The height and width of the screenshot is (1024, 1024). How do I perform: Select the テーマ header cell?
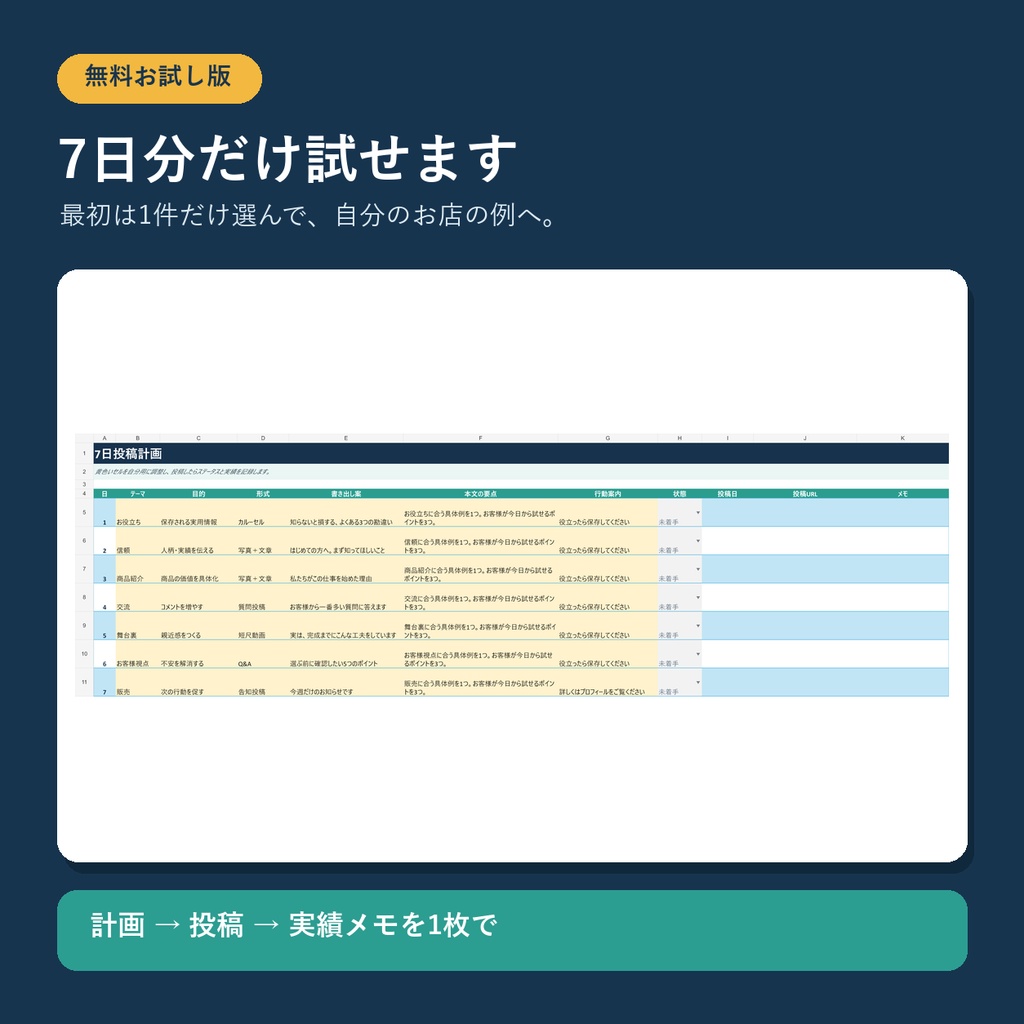[x=137, y=494]
